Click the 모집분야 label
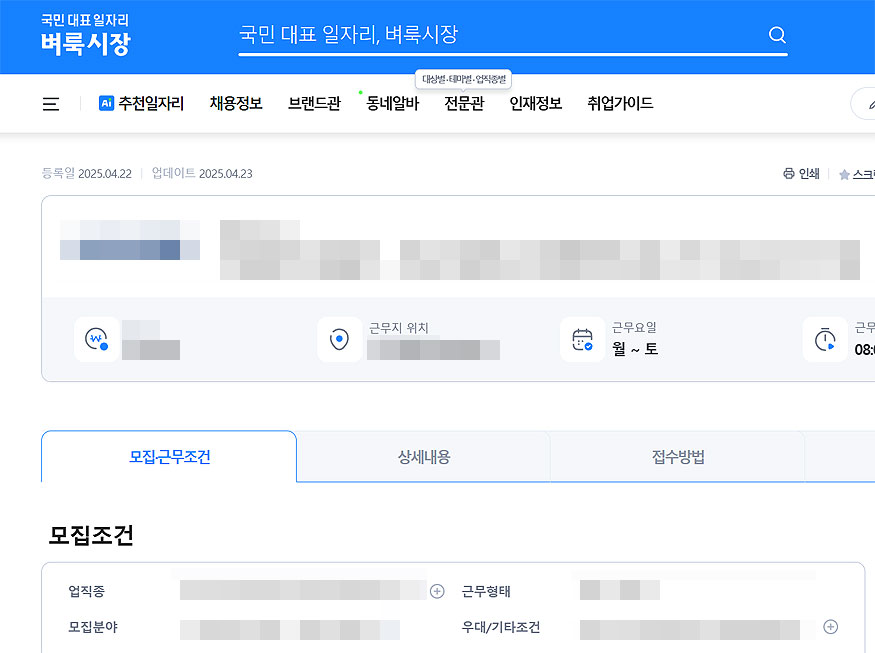This screenshot has width=875, height=653. (93, 627)
